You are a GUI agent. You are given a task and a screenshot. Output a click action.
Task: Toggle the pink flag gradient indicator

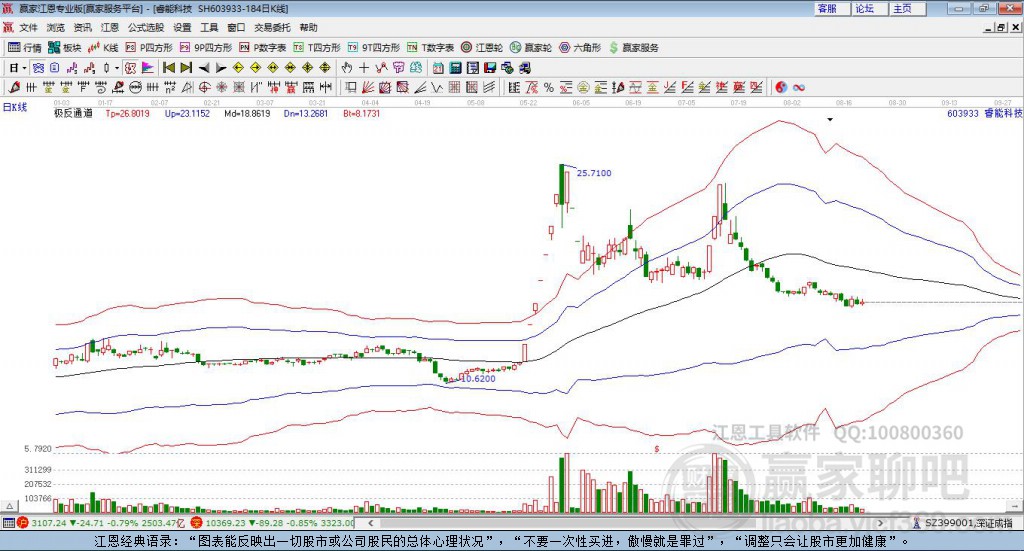(148, 68)
